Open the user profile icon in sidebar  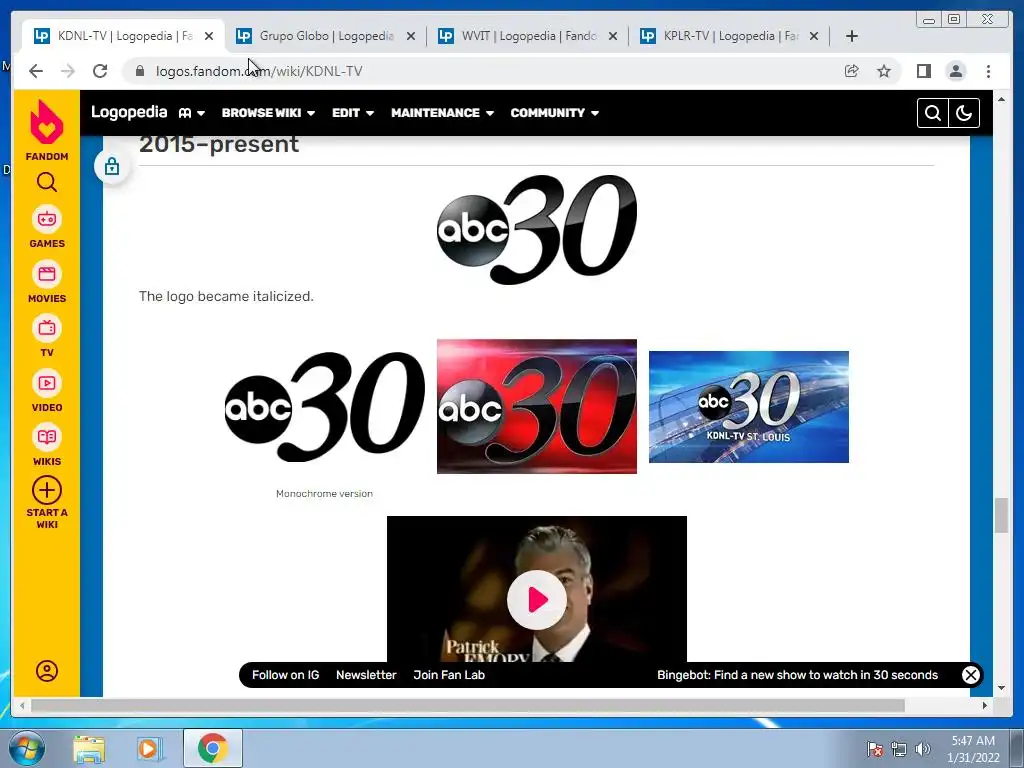(46, 671)
